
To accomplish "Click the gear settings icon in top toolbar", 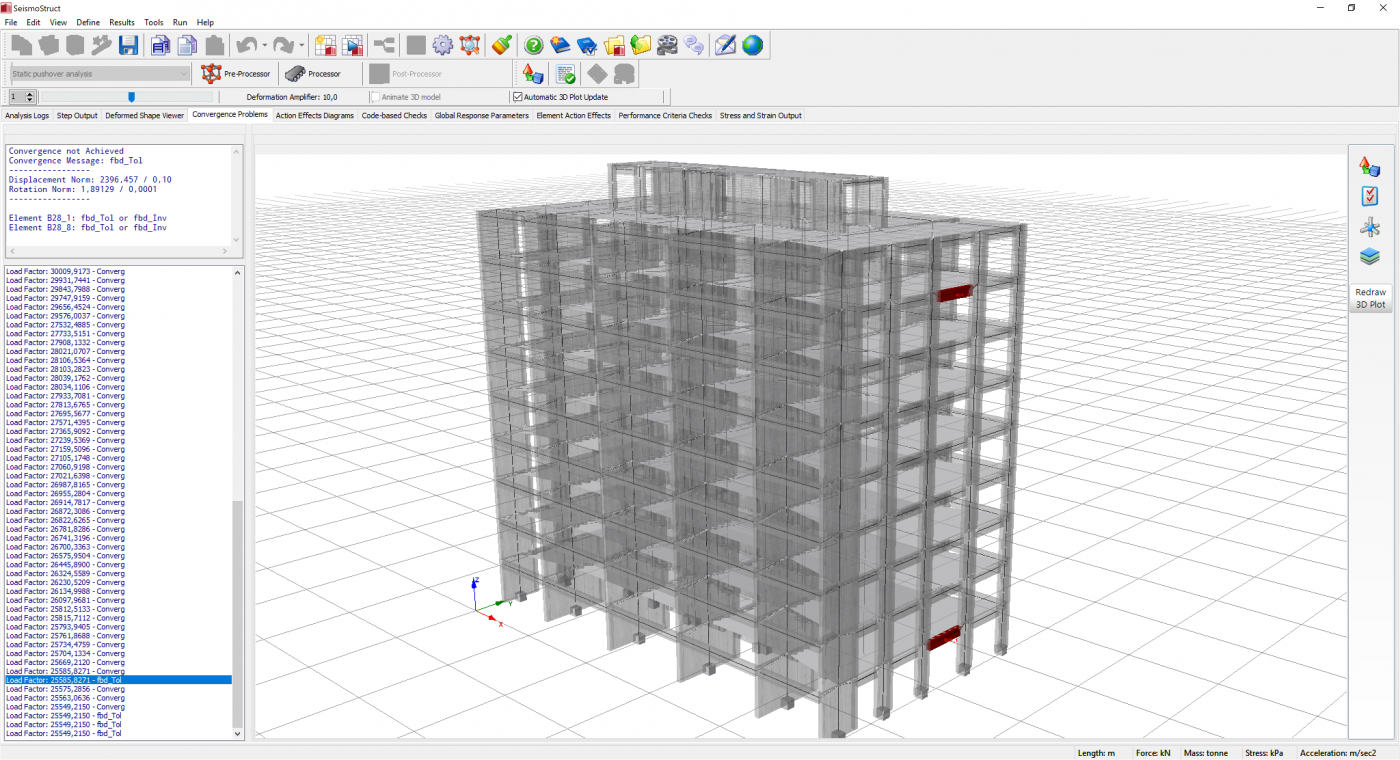I will 442,45.
